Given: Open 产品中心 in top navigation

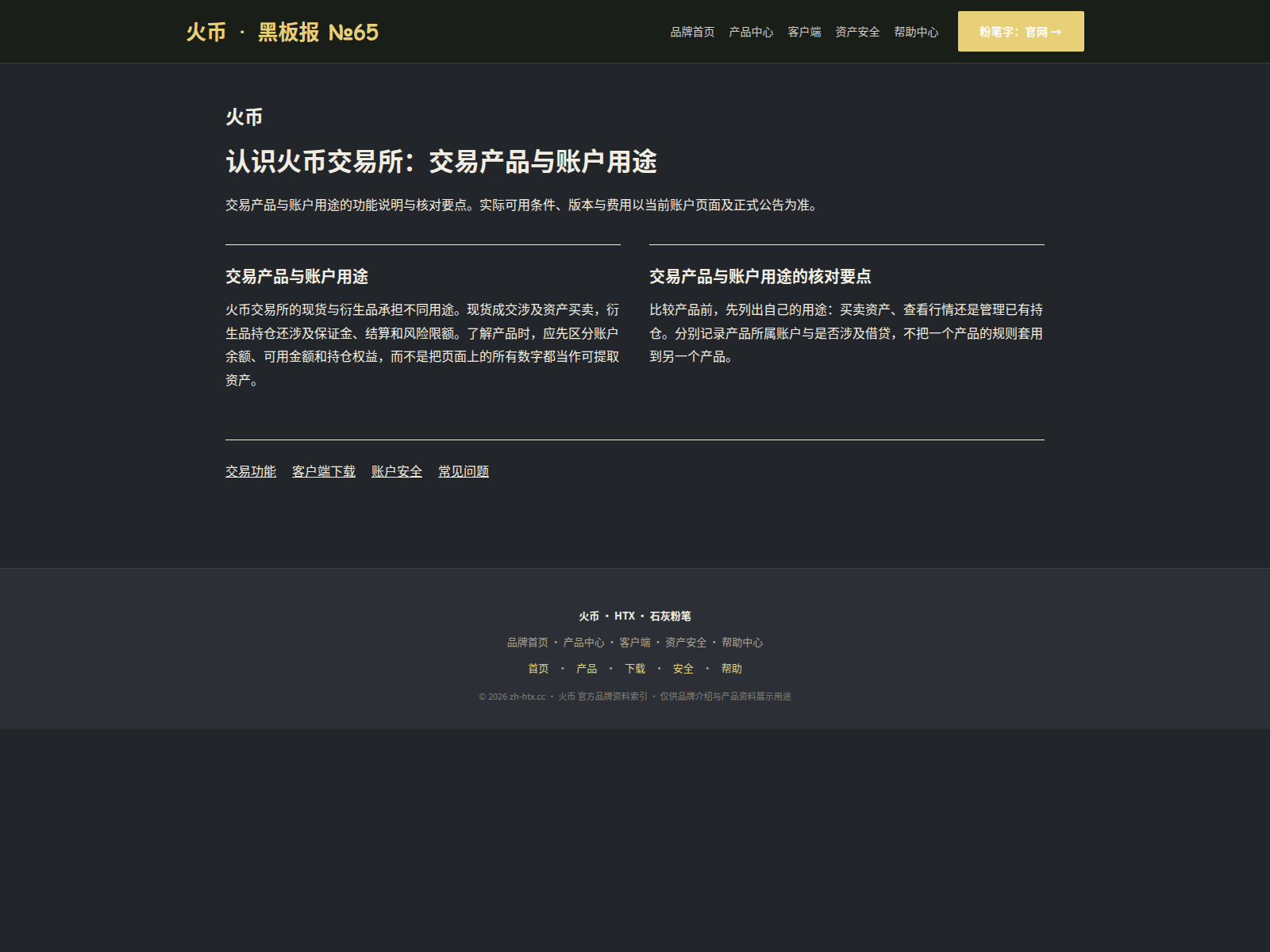Looking at the screenshot, I should pyautogui.click(x=751, y=32).
